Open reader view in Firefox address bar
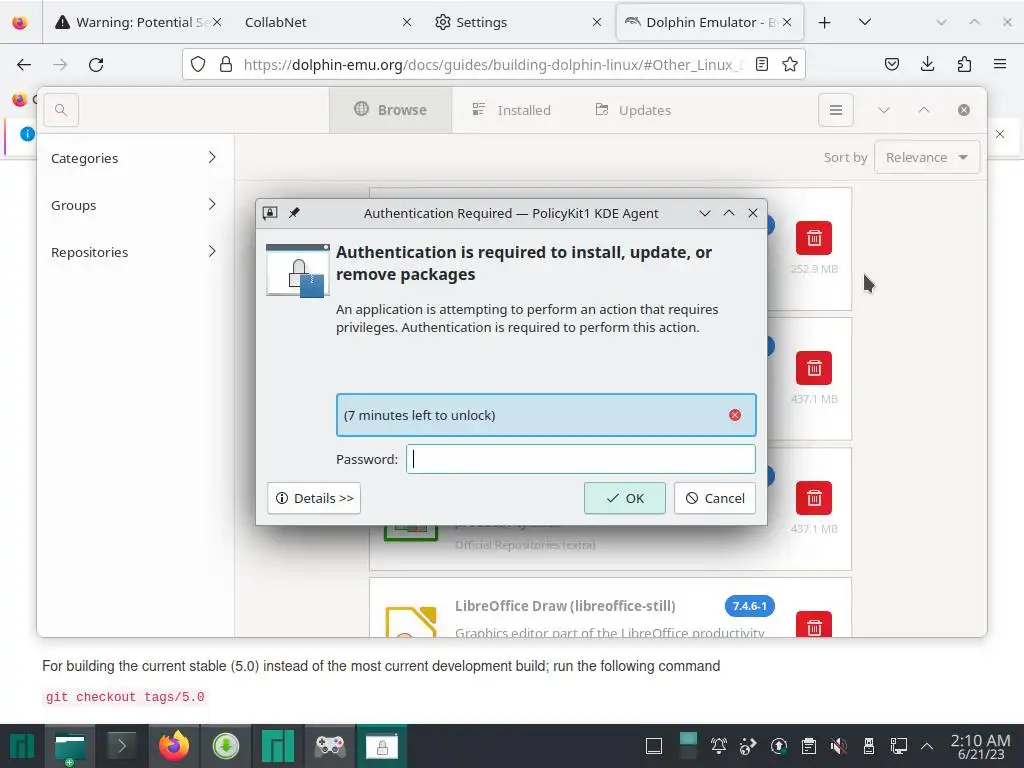Image resolution: width=1024 pixels, height=768 pixels. (x=761, y=64)
